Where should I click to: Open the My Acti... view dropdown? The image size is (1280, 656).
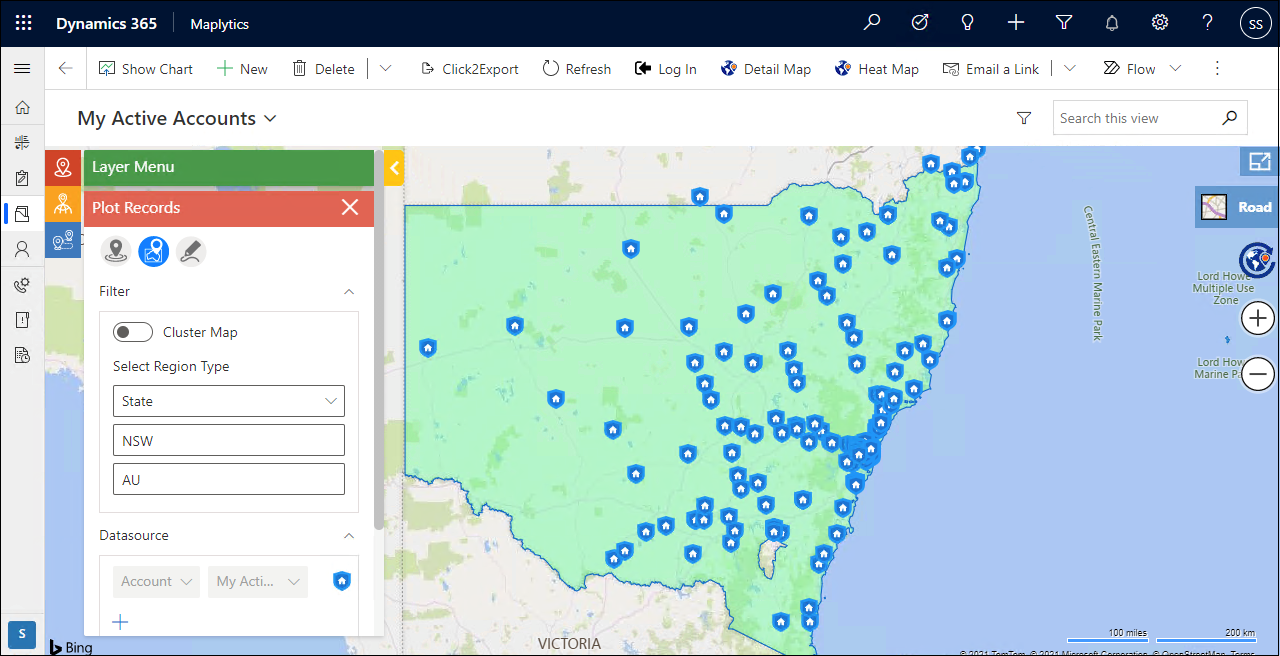tap(258, 581)
